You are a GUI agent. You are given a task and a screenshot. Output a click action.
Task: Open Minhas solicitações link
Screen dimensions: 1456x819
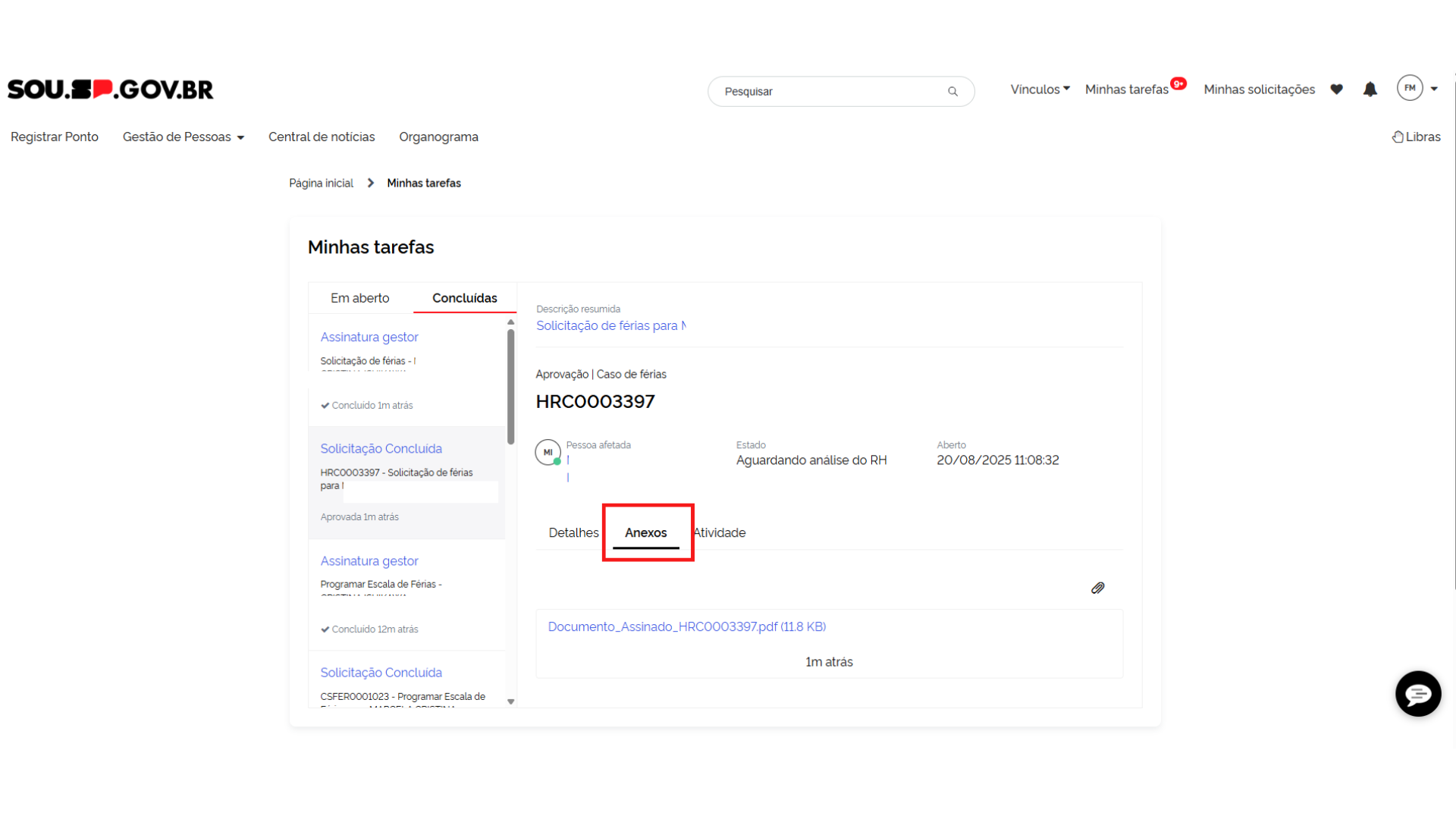point(1259,89)
